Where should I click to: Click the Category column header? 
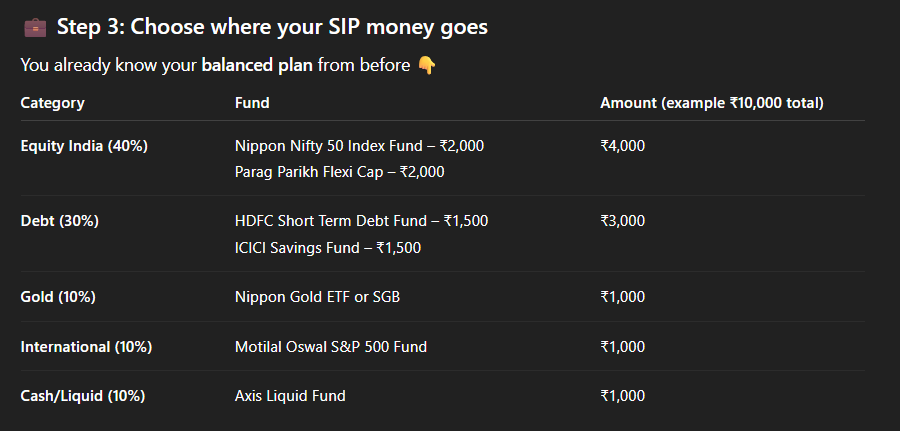52,103
